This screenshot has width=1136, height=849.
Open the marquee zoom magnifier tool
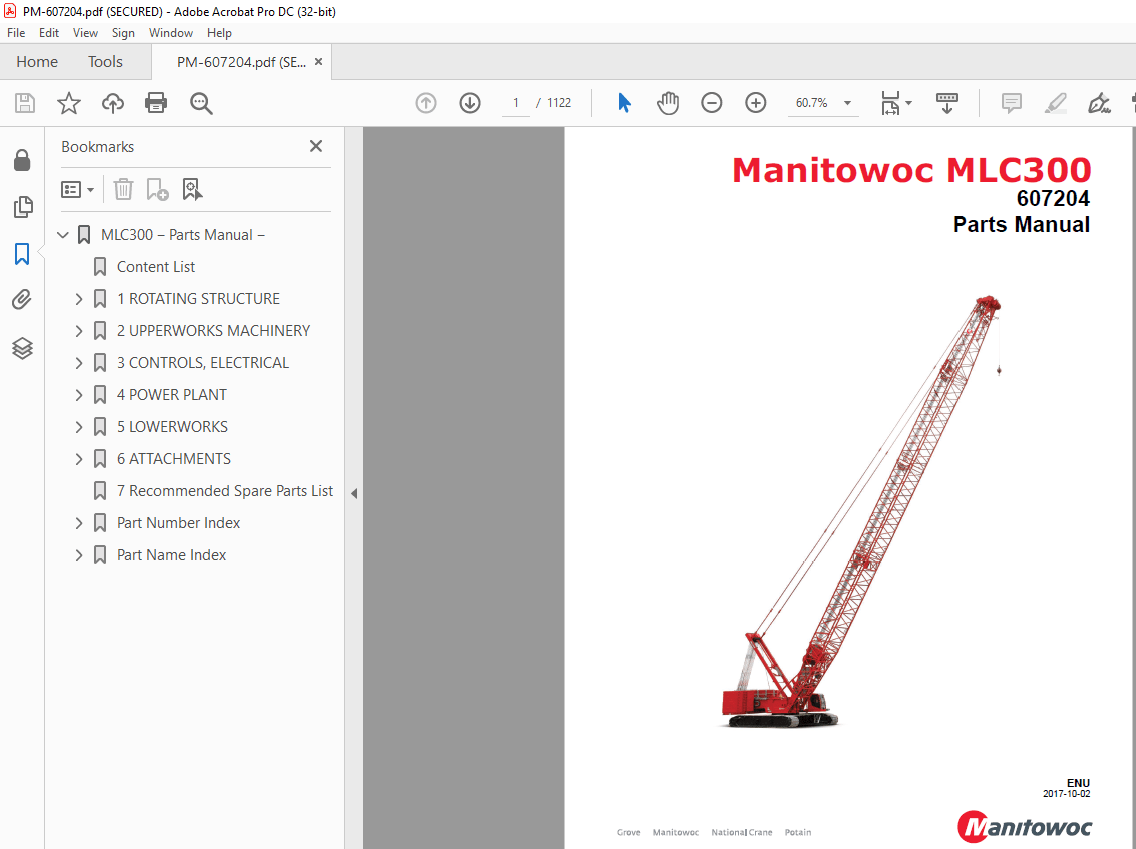[200, 103]
